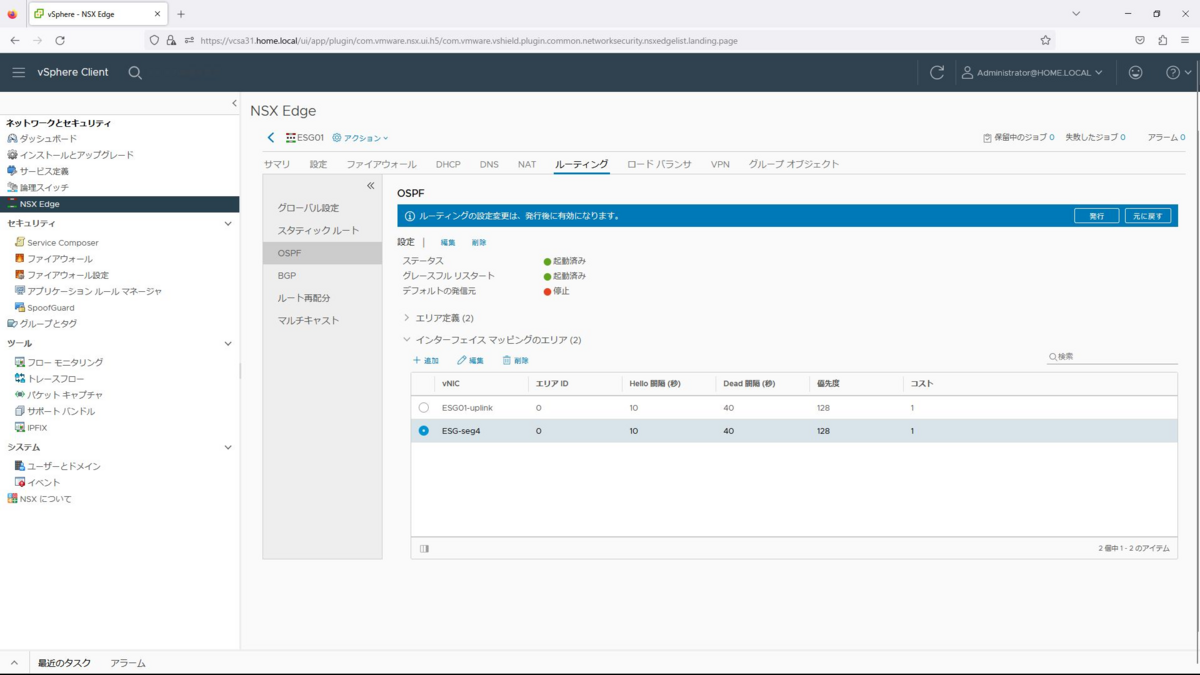Click the 検索 search field

click(x=1112, y=357)
